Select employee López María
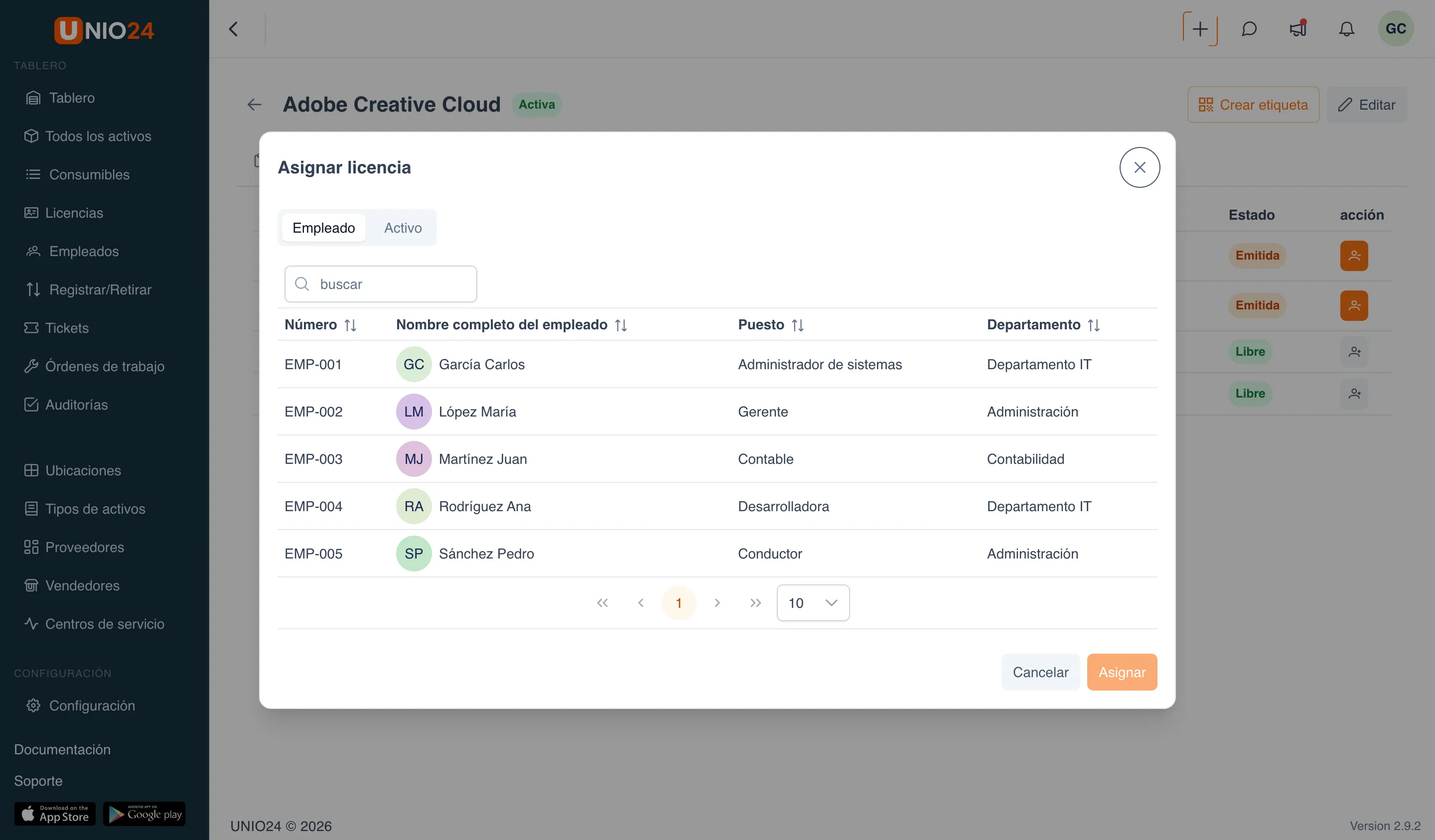Viewport: 1435px width, 840px height. click(x=717, y=412)
